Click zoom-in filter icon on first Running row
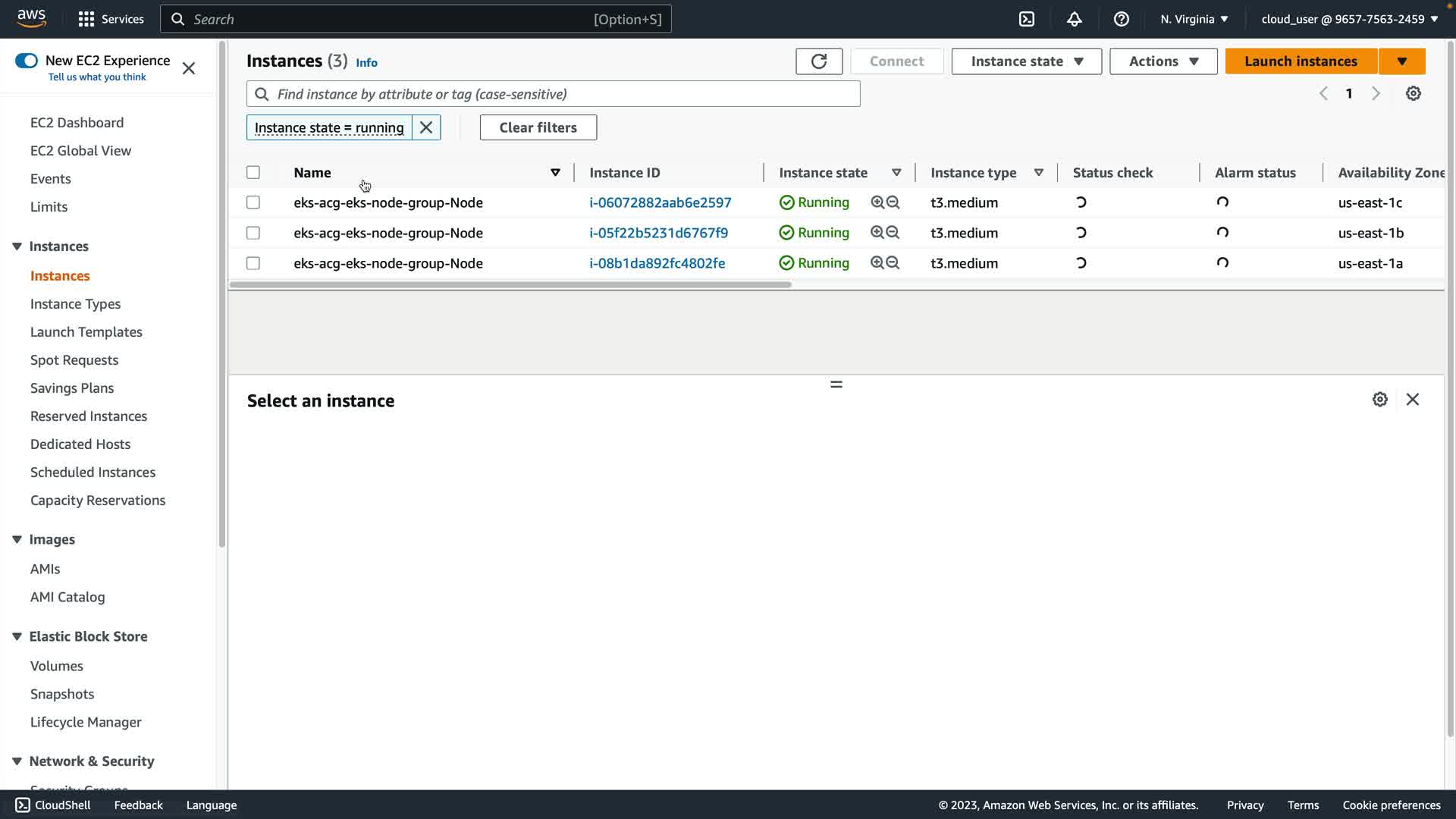This screenshot has width=1456, height=819. (x=877, y=202)
